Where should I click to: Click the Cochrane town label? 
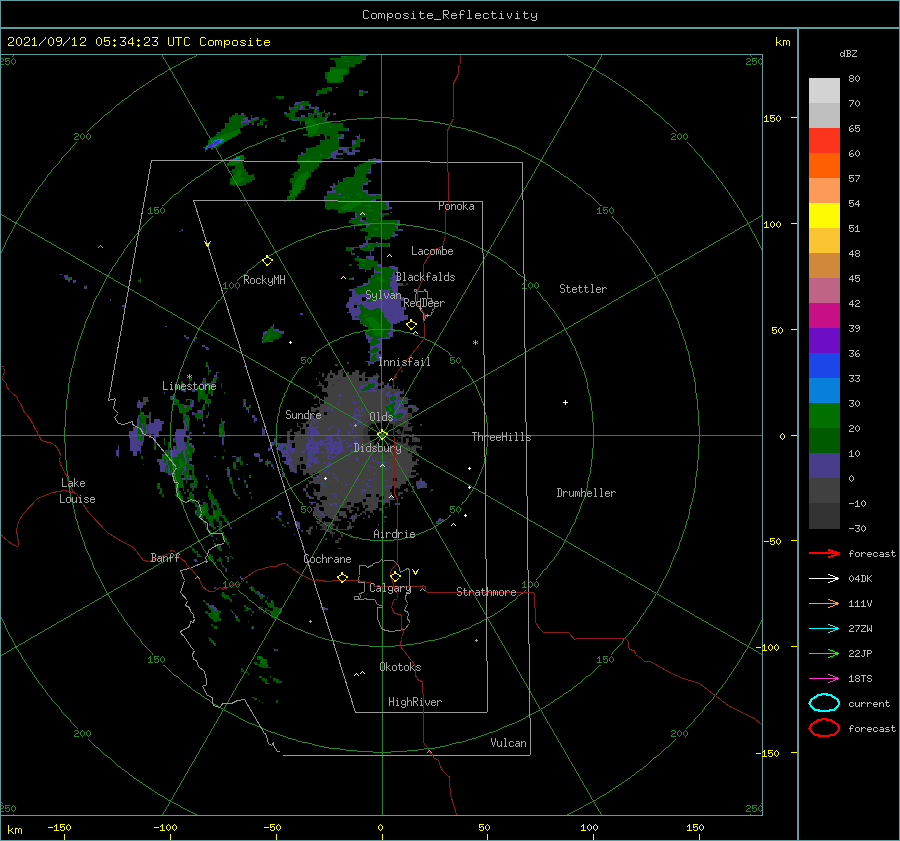[327, 559]
